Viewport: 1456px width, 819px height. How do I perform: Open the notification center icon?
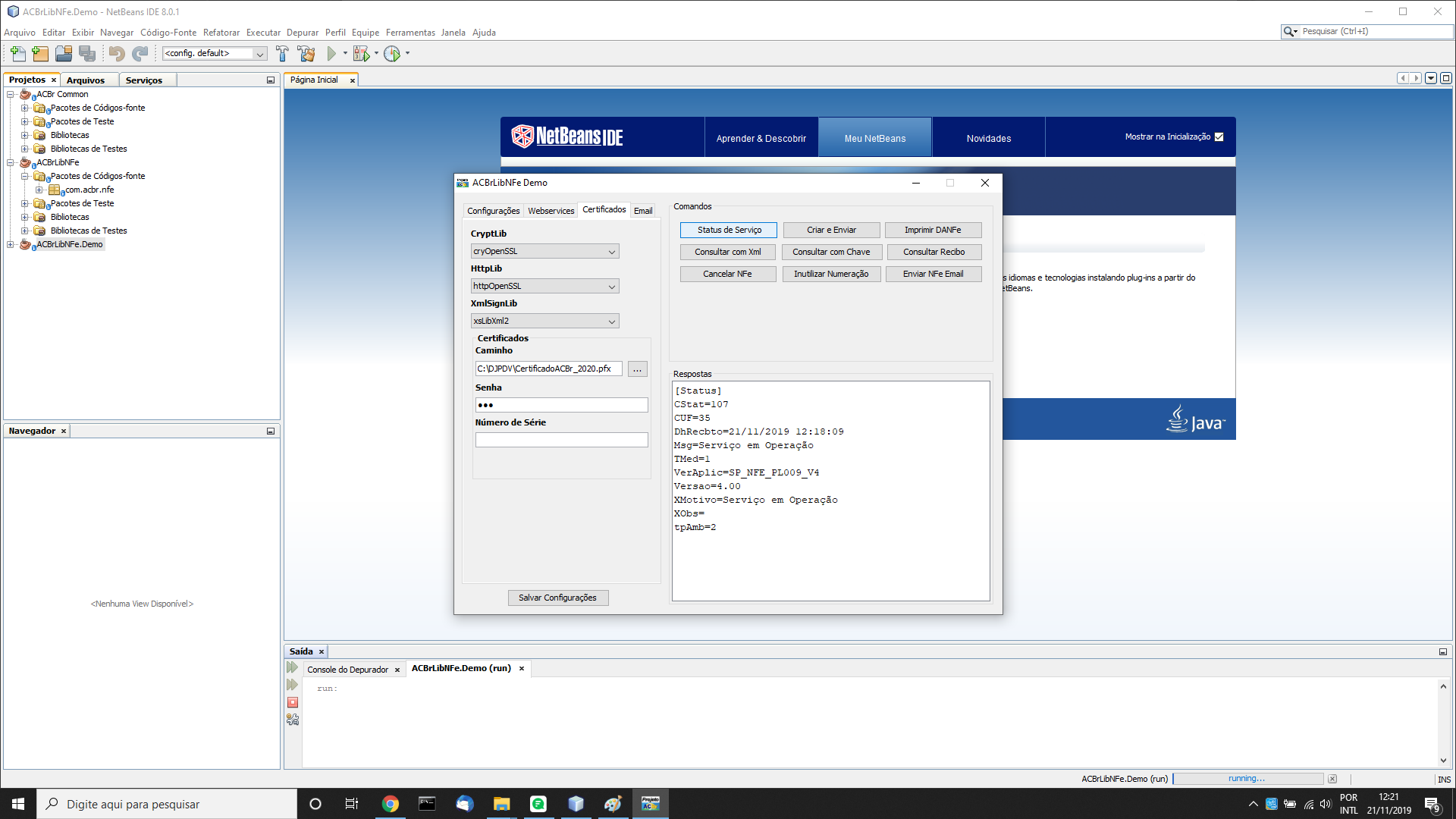[x=1432, y=804]
